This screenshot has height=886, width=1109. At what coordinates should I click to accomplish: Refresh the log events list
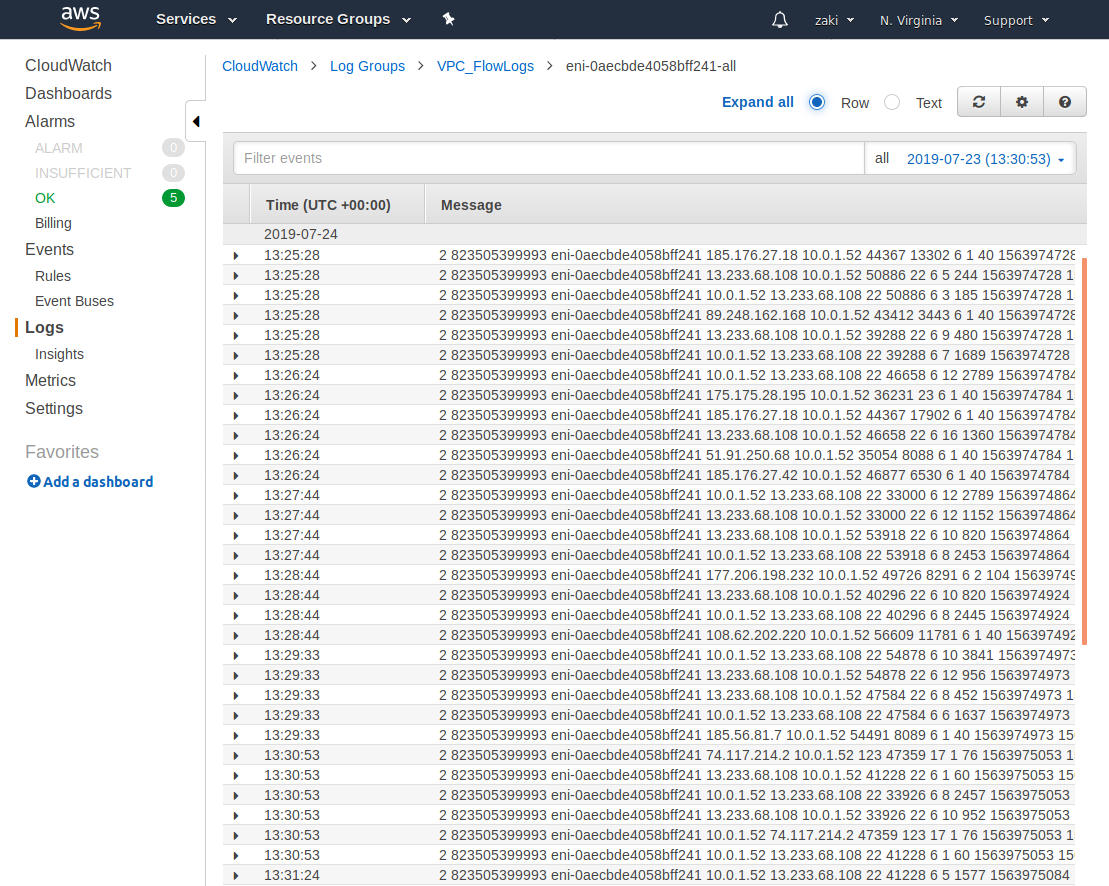click(x=979, y=102)
